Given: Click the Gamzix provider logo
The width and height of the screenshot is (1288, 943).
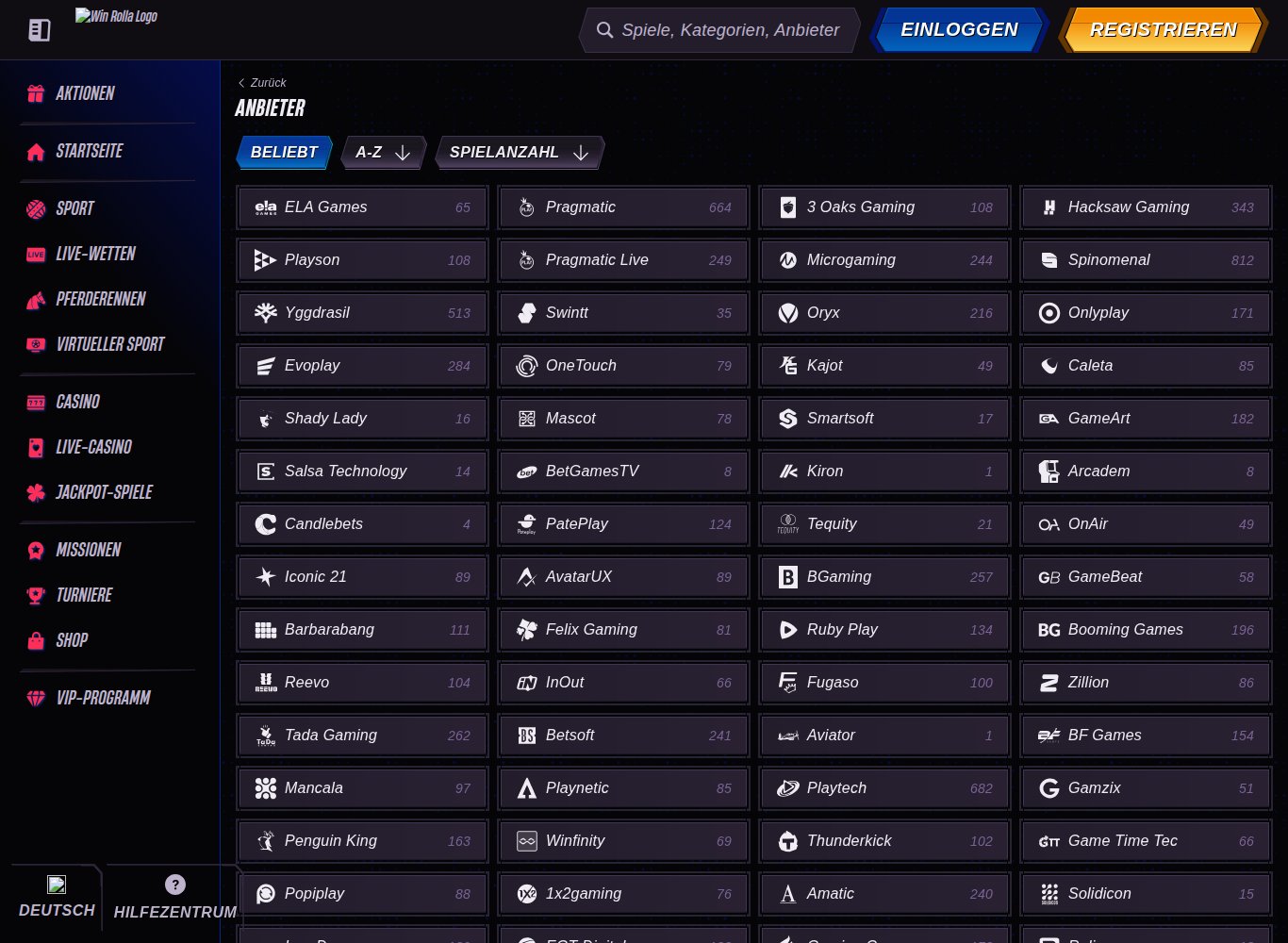Looking at the screenshot, I should click(1049, 788).
